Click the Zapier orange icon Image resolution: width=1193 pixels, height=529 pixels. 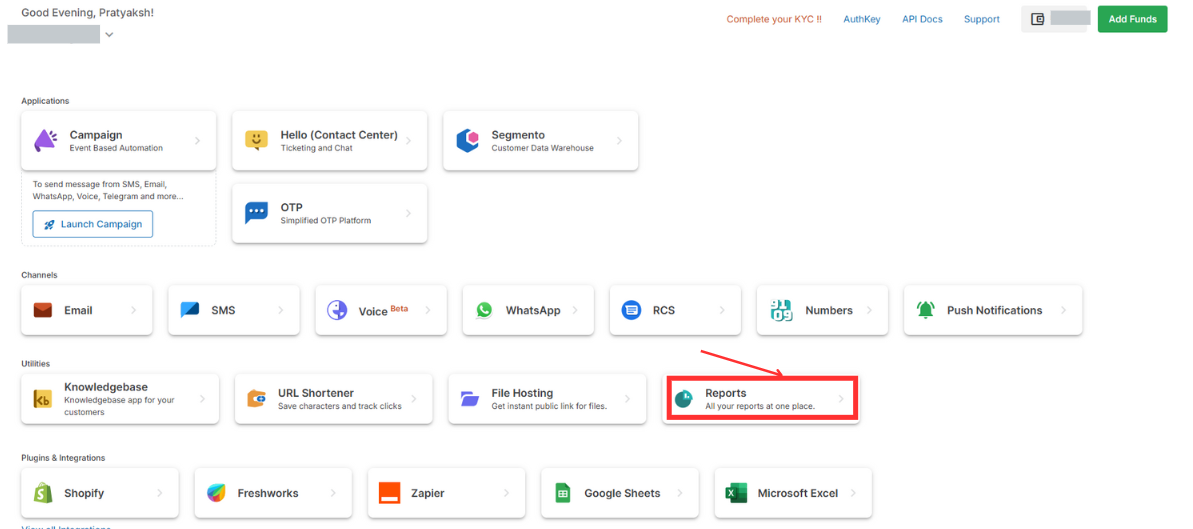click(x=390, y=493)
